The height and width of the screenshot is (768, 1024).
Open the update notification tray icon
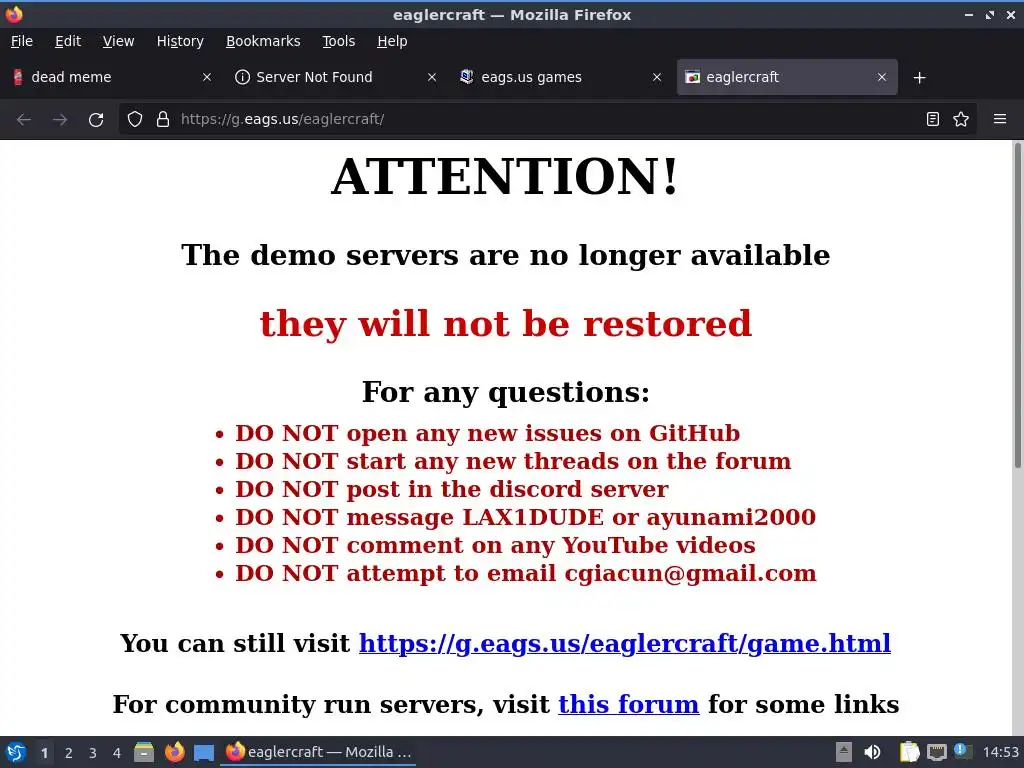tap(962, 751)
